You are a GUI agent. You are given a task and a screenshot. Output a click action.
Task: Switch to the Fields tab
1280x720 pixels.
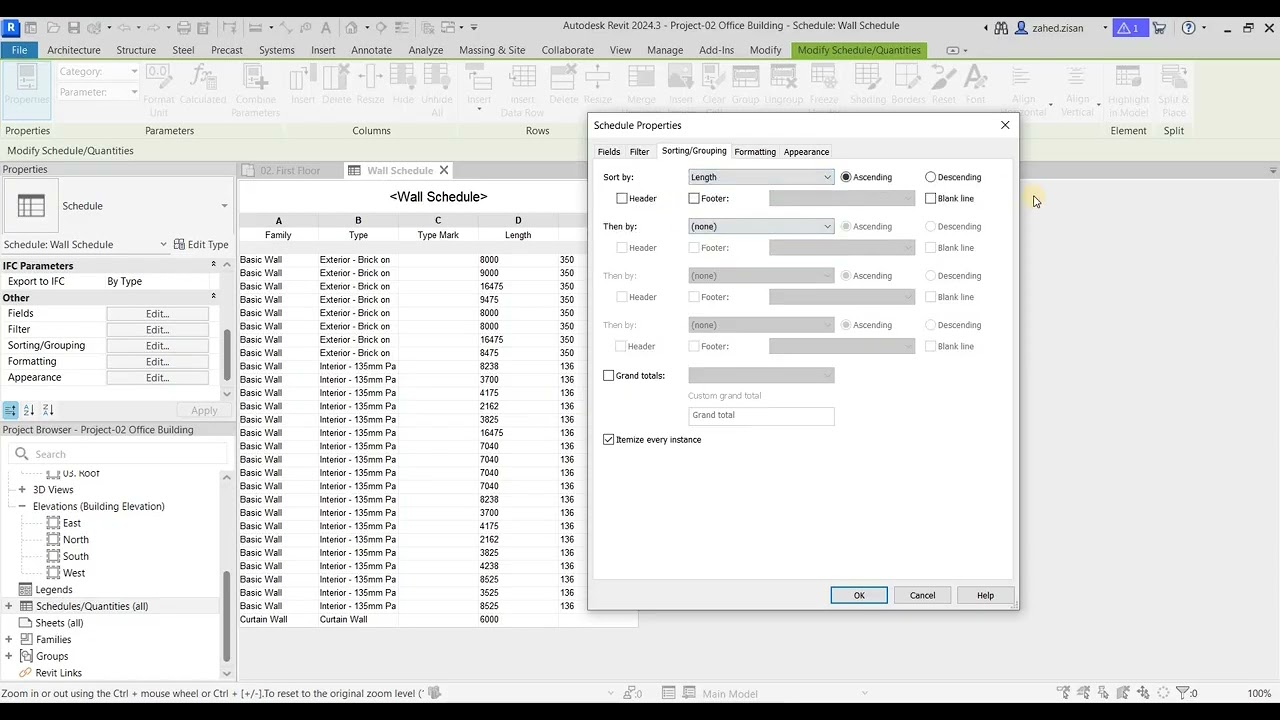(609, 152)
